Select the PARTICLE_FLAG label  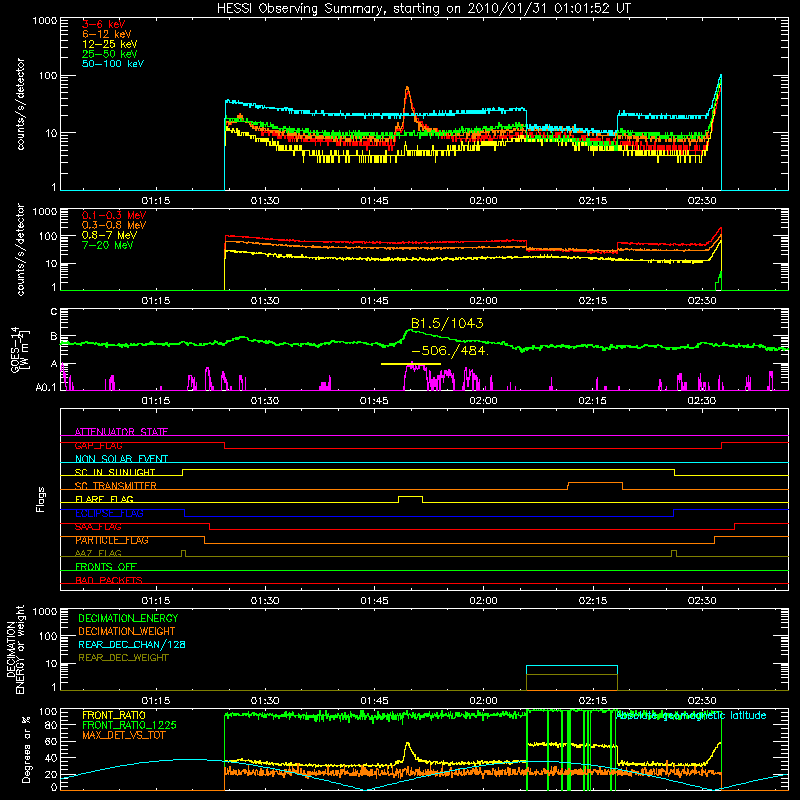[112, 540]
